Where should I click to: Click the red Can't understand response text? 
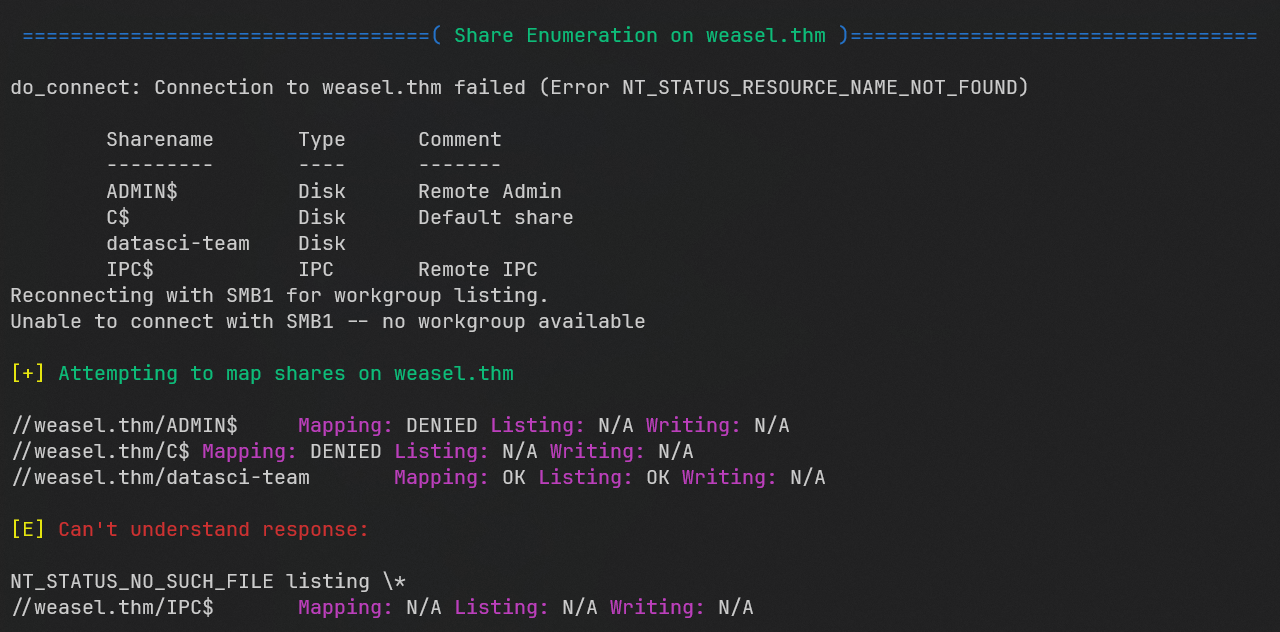point(213,530)
